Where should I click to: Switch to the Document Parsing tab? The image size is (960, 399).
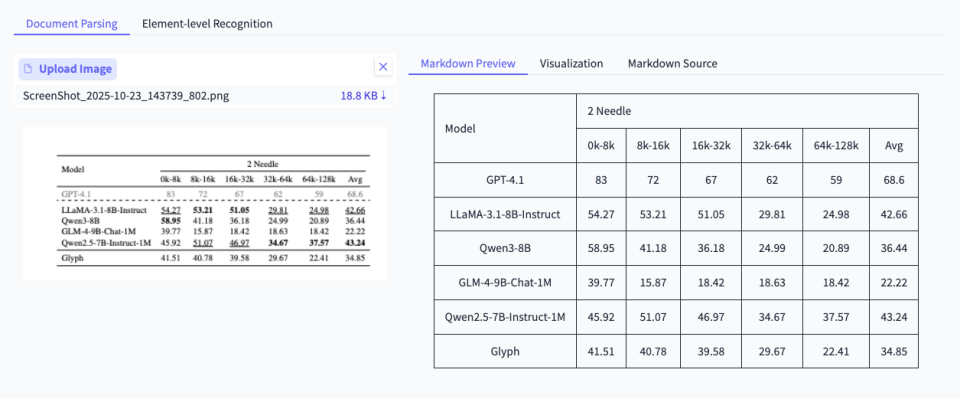click(x=72, y=24)
